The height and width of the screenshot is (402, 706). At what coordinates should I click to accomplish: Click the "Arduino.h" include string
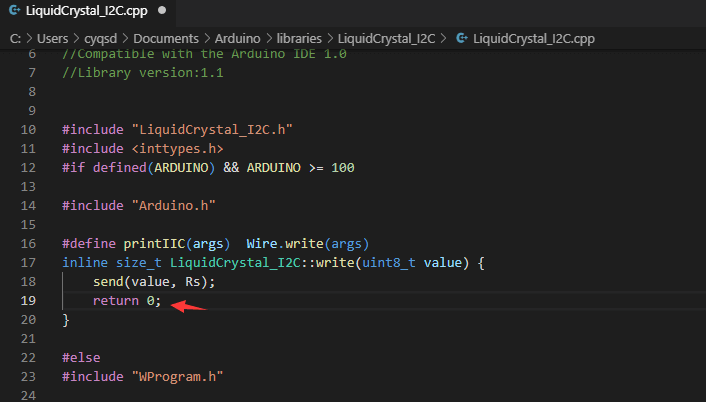pos(173,206)
